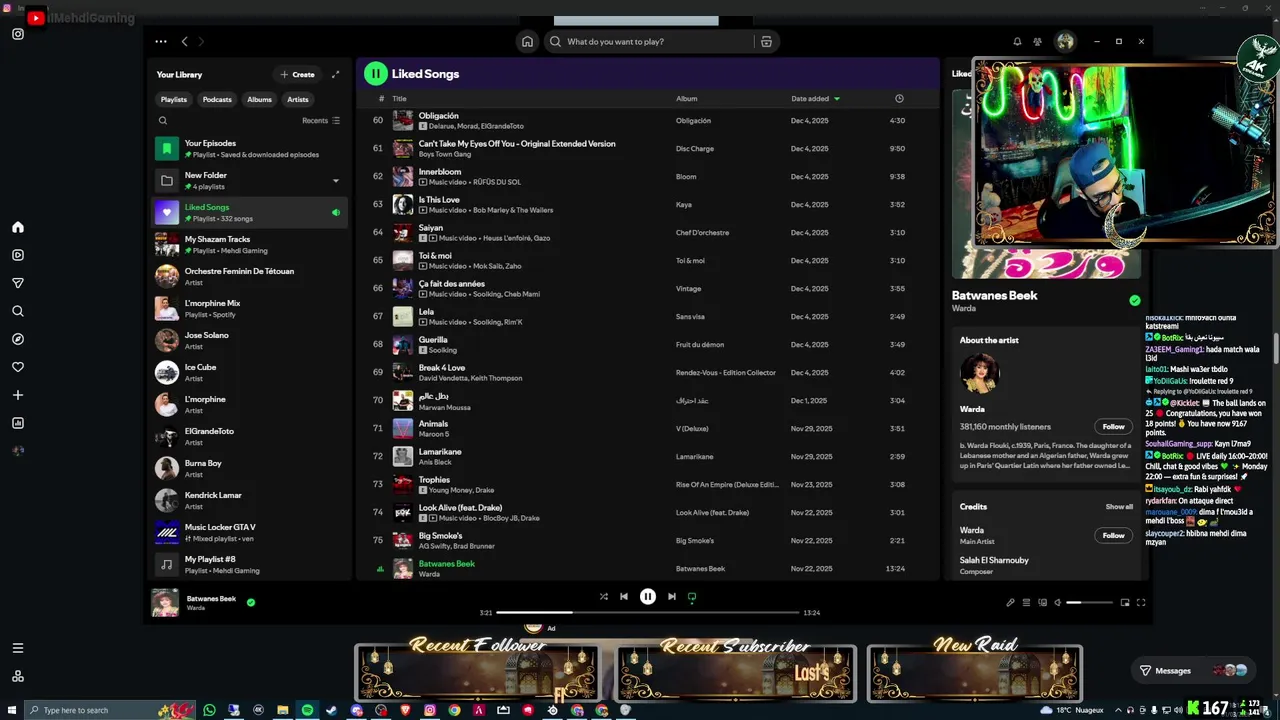
Task: Show lyrics with the microphone icon
Action: click(1010, 602)
